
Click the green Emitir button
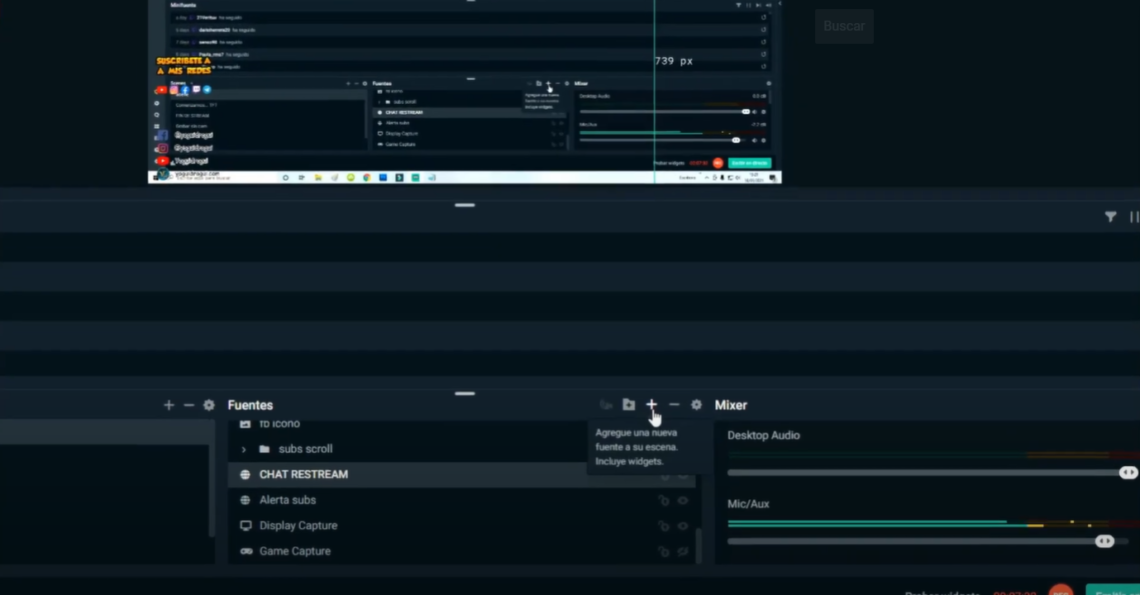[1113, 590]
